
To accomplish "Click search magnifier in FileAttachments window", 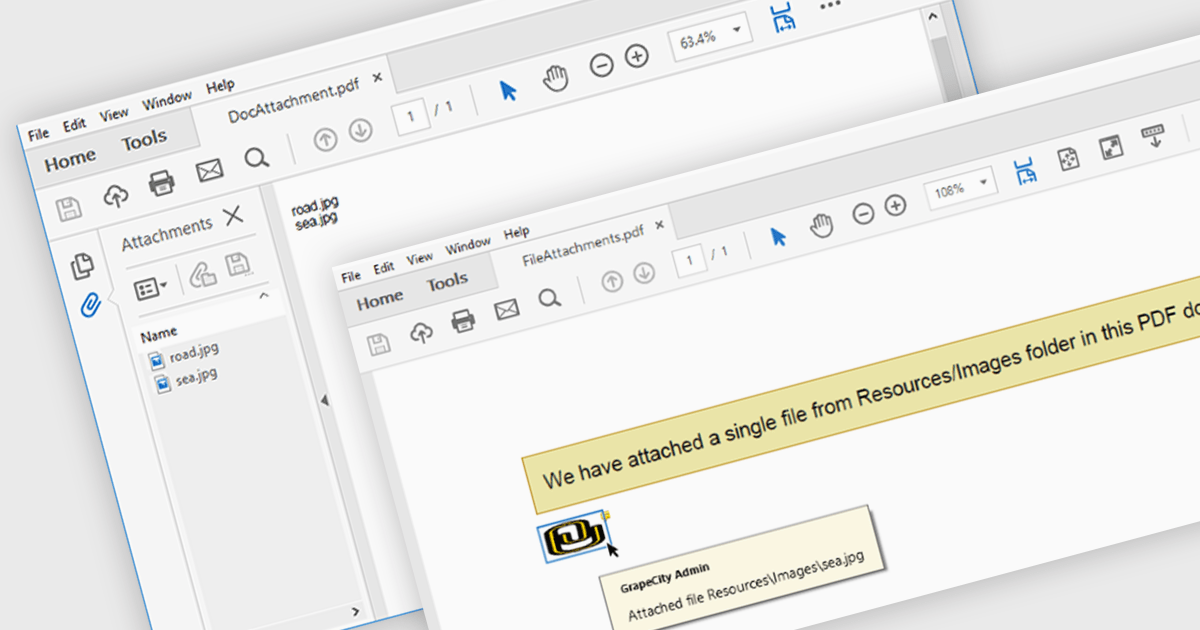I will click(548, 298).
